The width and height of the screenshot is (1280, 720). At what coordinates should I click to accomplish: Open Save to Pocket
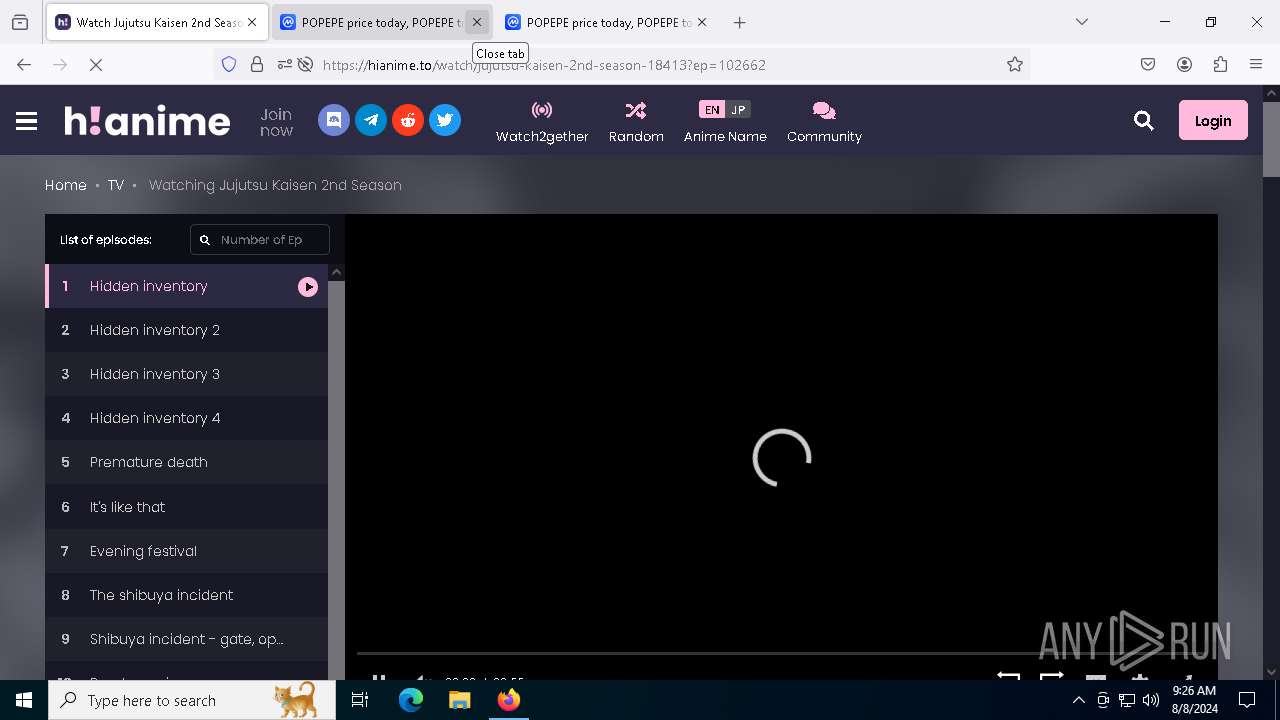[x=1148, y=64]
